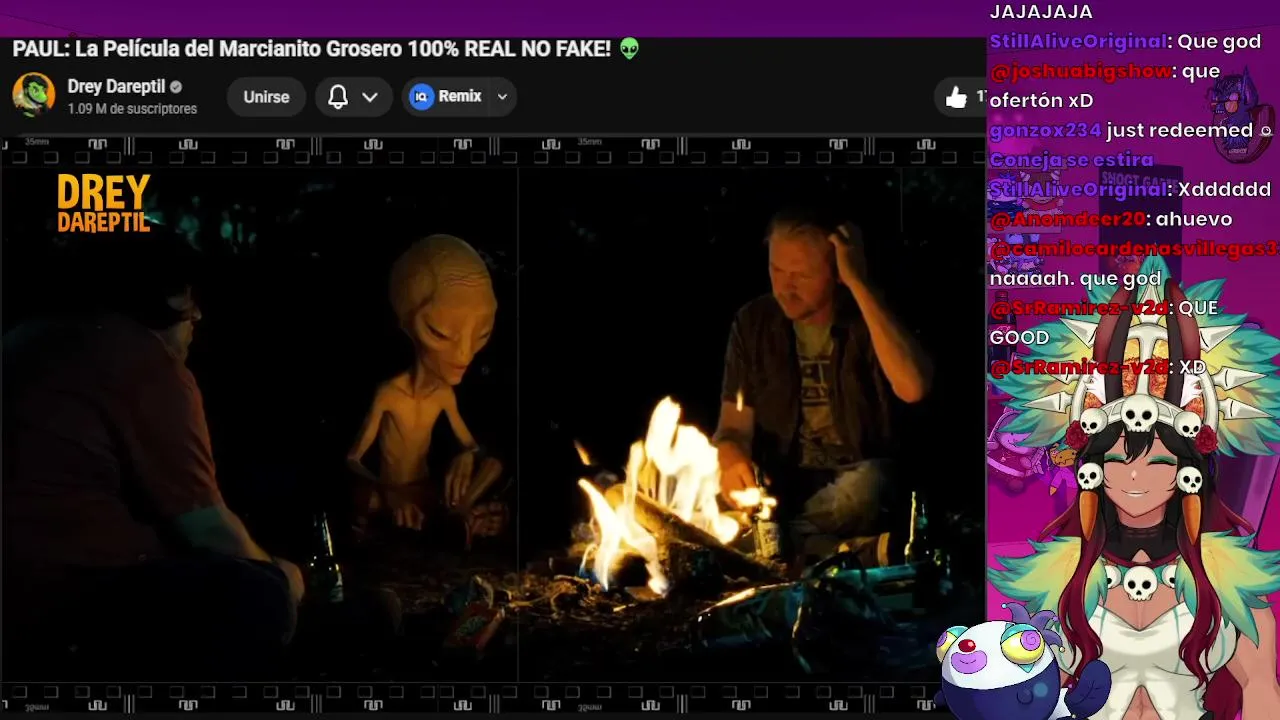The height and width of the screenshot is (720, 1280).
Task: Expand the Remix dropdown arrow
Action: (502, 97)
